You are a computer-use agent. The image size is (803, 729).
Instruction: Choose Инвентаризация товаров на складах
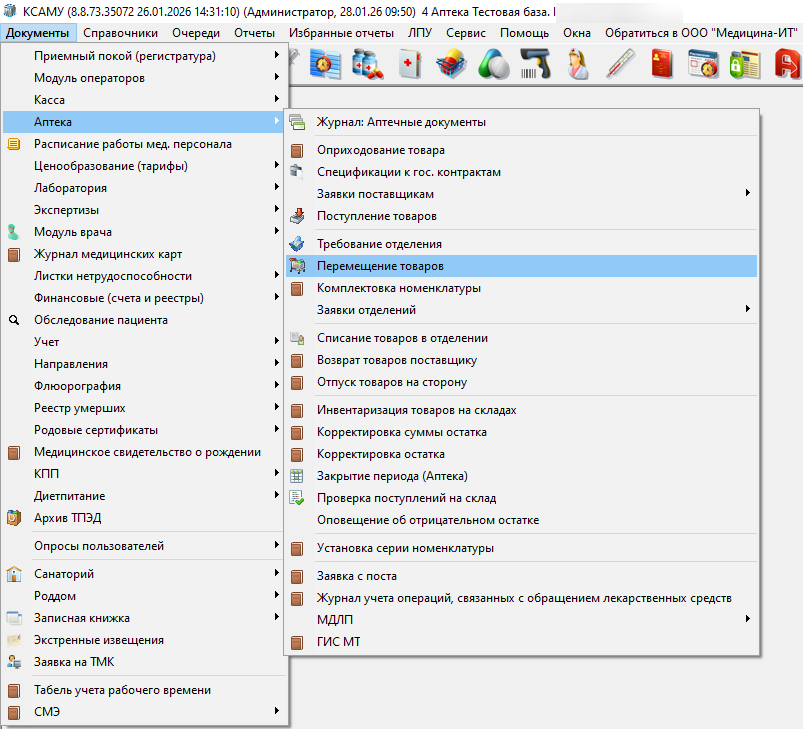click(x=416, y=410)
